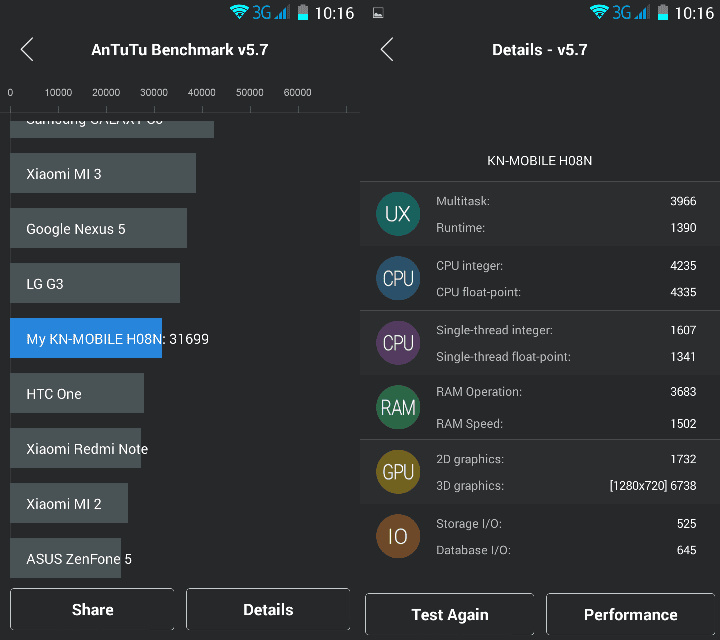
Task: Tap Wi-Fi status icon in left screen
Action: pyautogui.click(x=239, y=12)
